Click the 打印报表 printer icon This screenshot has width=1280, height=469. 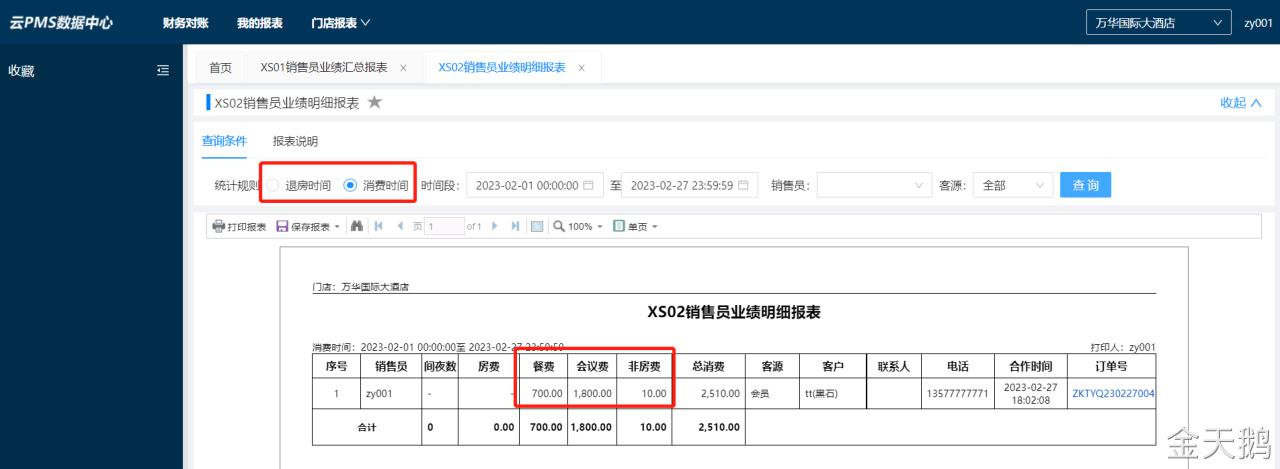click(219, 227)
